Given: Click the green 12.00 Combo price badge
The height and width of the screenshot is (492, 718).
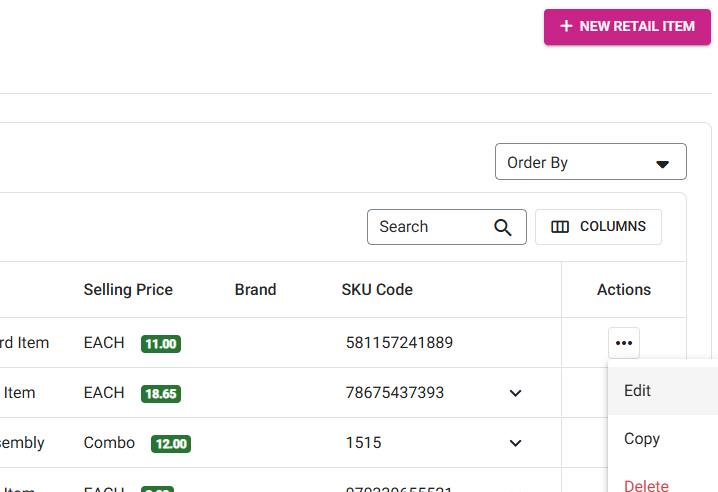Looking at the screenshot, I should 171,444.
